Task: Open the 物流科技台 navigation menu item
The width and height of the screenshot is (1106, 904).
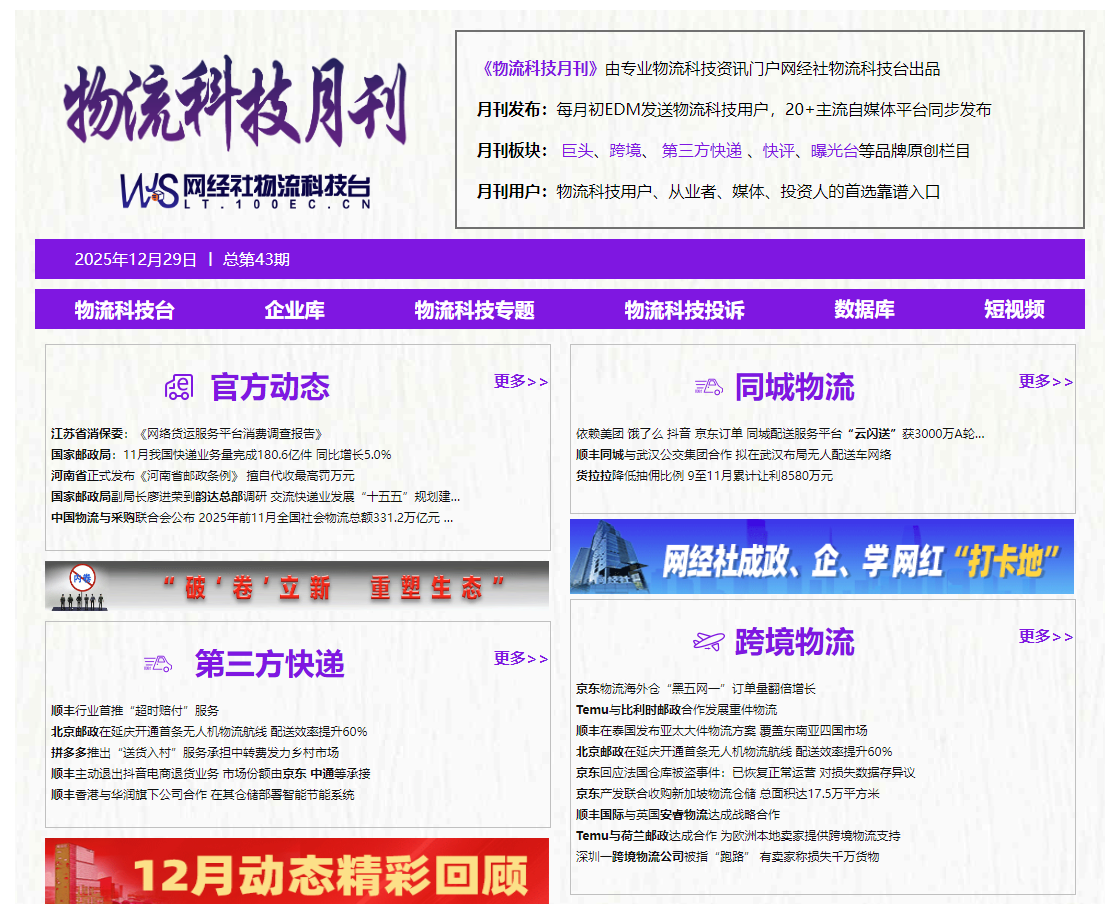Action: [124, 310]
